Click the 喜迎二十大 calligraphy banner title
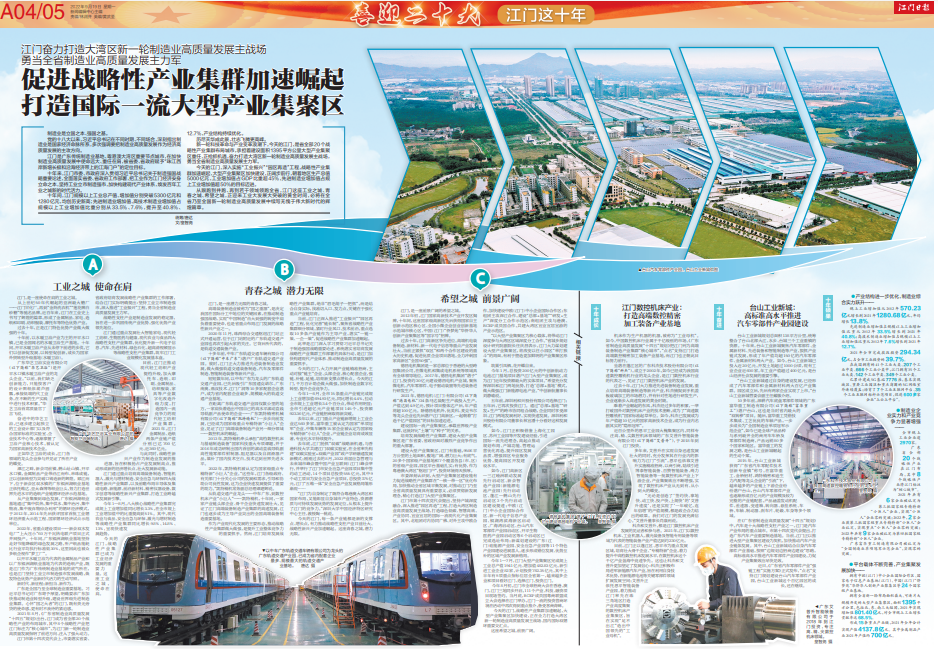The image size is (938, 649). [x=415, y=13]
